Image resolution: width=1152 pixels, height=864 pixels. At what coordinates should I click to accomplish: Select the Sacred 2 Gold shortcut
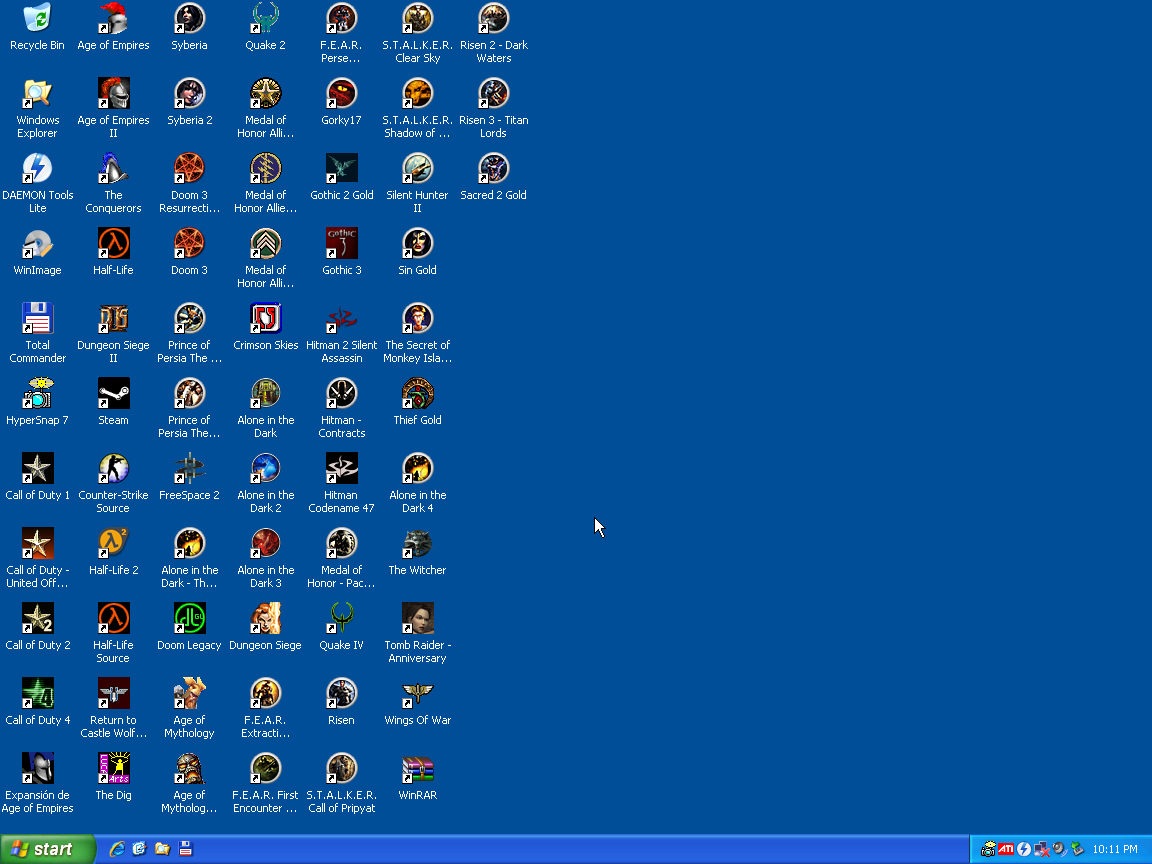click(x=494, y=169)
